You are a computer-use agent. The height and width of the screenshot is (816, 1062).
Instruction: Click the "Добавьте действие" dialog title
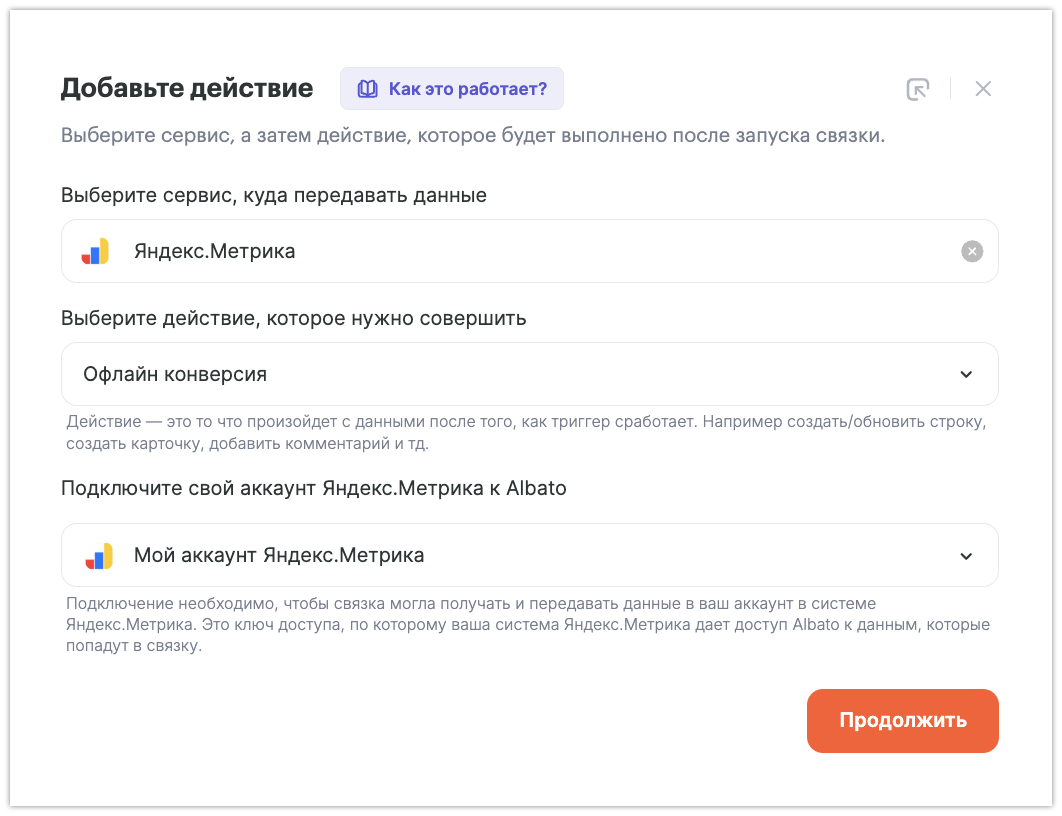coord(187,88)
